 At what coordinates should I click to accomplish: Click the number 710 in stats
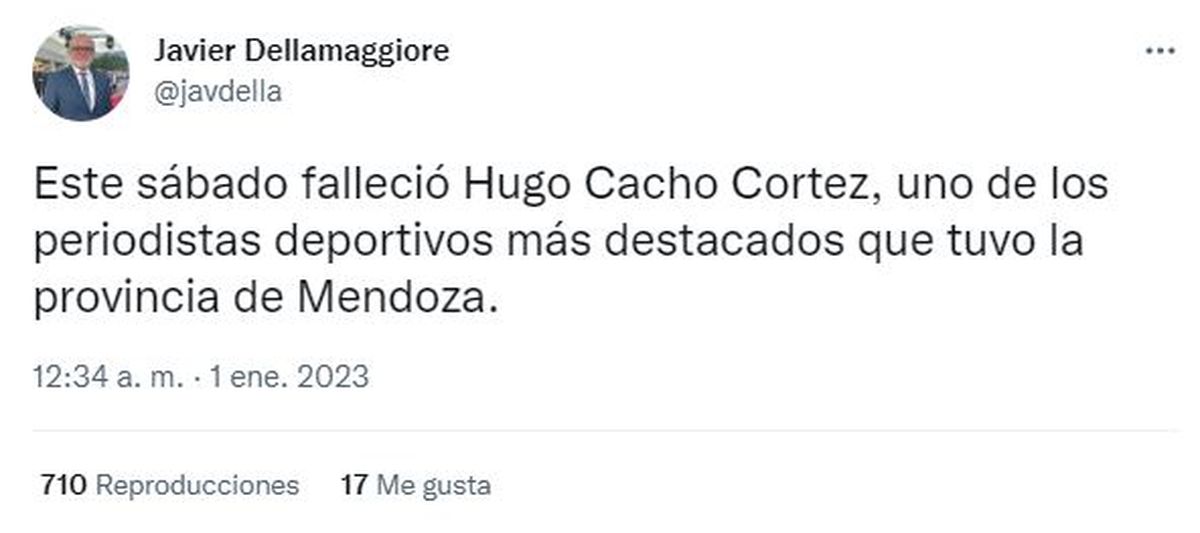point(64,486)
